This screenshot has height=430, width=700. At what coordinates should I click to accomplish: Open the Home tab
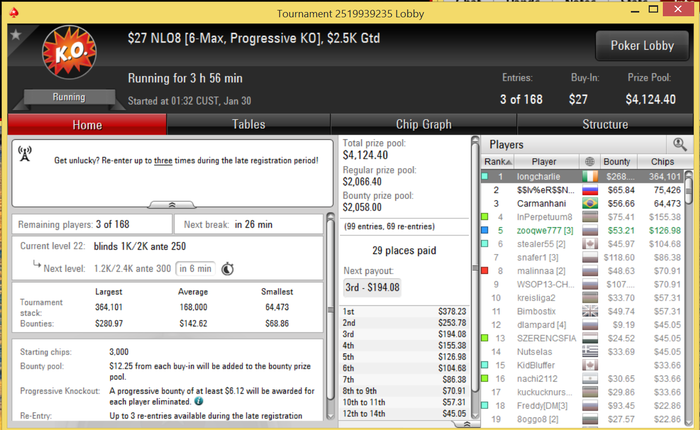click(87, 124)
